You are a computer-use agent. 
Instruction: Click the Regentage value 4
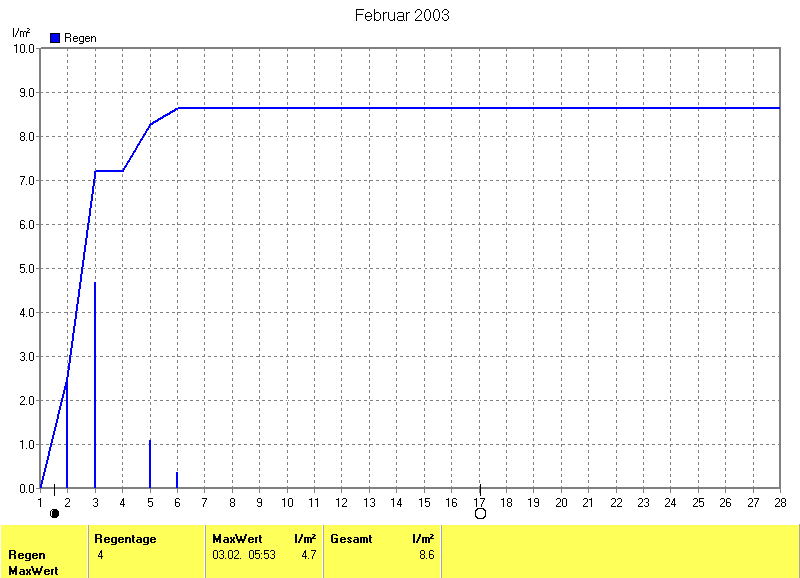[101, 554]
